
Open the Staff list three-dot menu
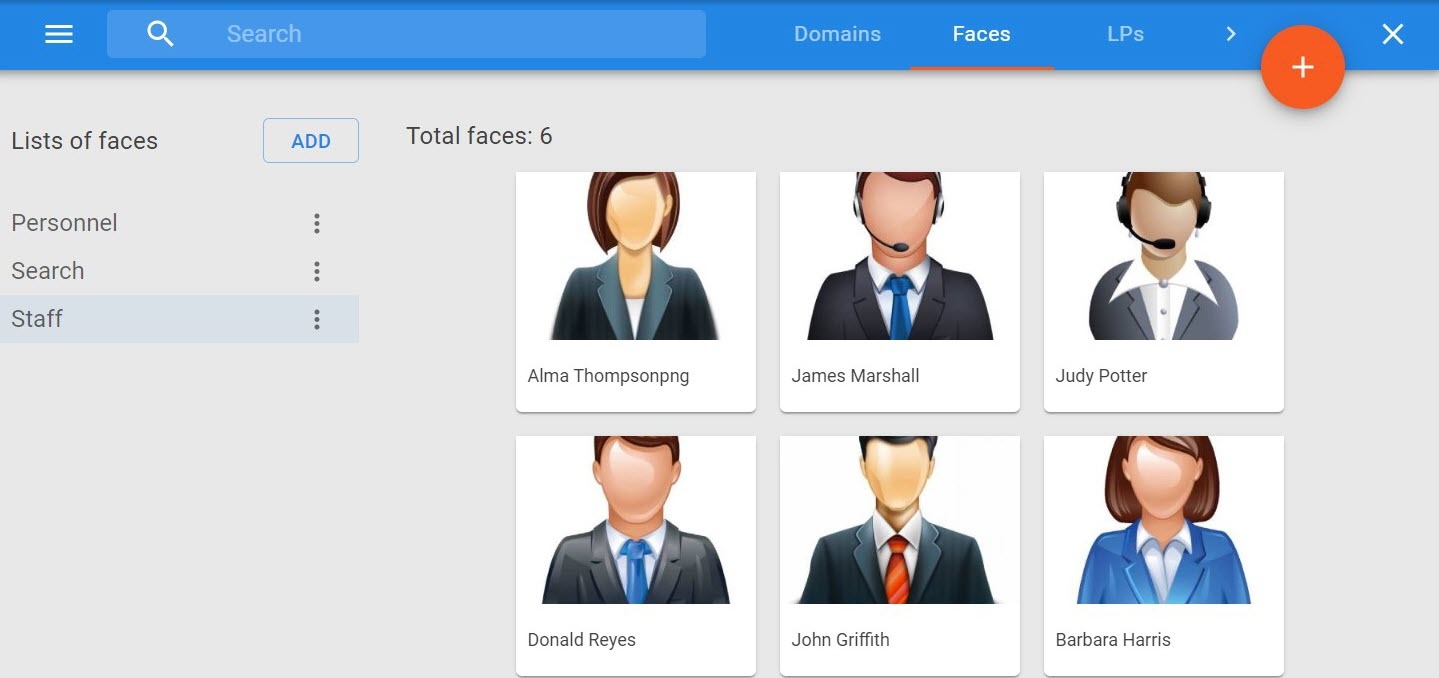[316, 319]
